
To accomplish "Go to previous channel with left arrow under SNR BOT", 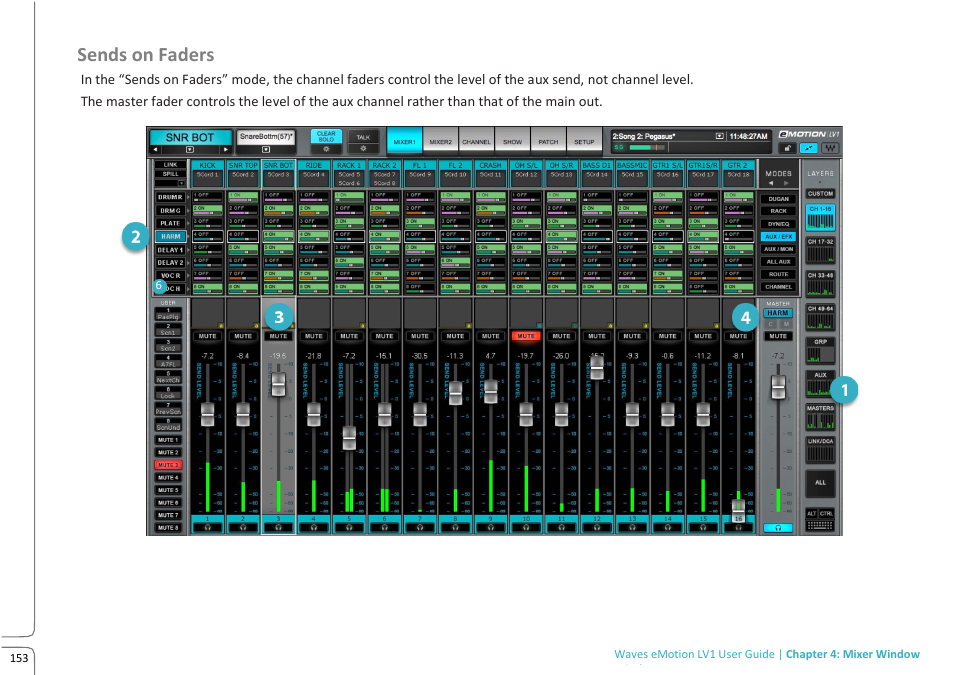I will pos(156,150).
